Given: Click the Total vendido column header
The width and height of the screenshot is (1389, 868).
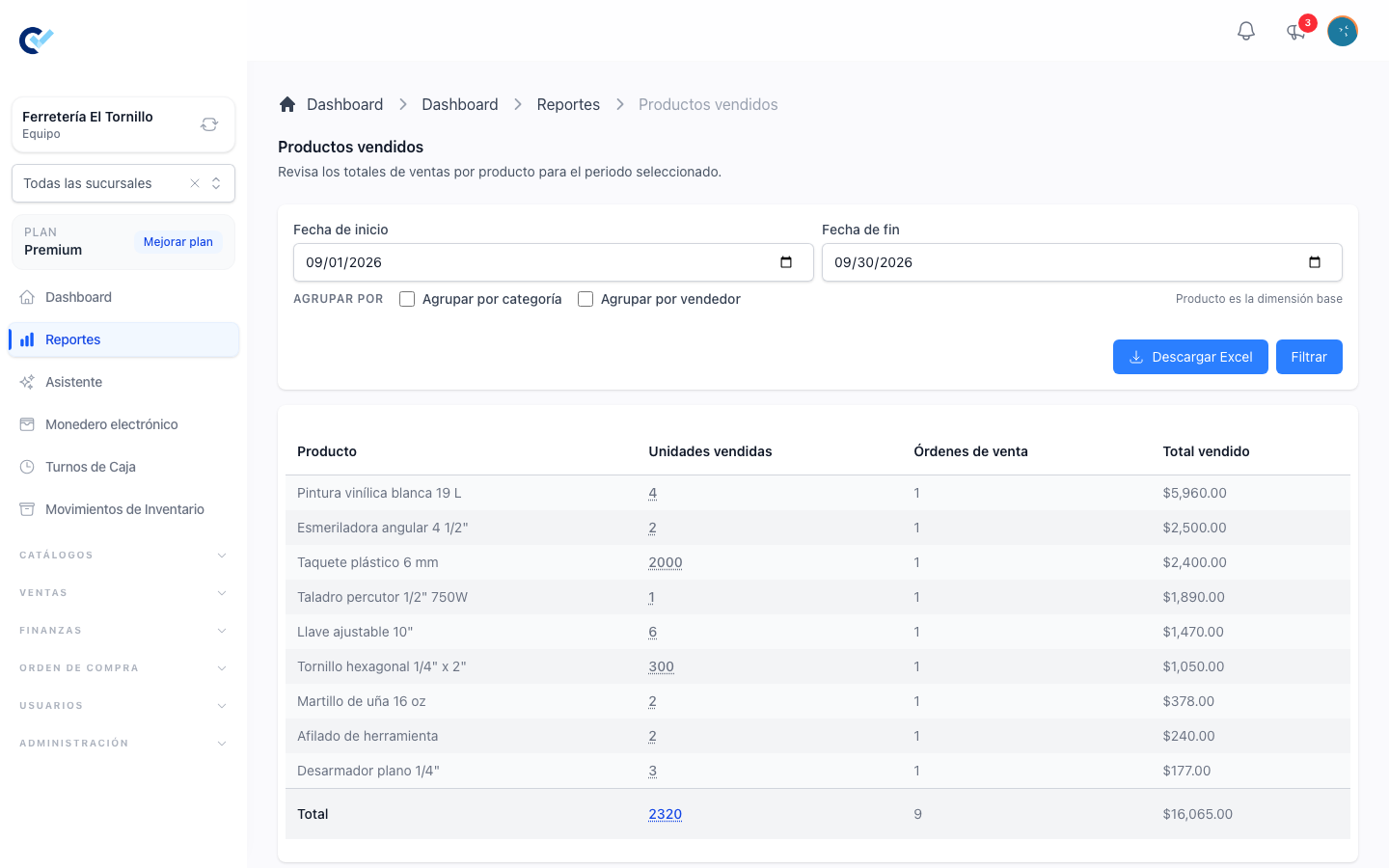Looking at the screenshot, I should coord(1206,451).
